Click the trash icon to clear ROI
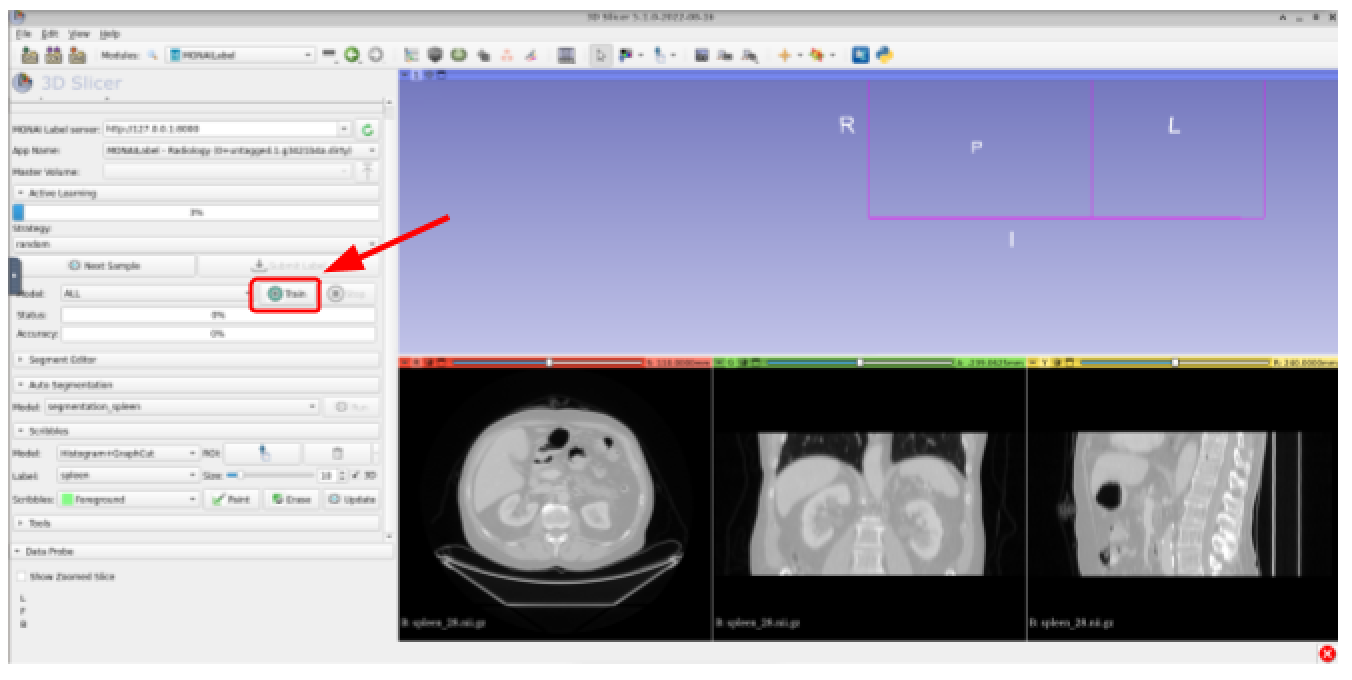The width and height of the screenshot is (1352, 680). (336, 454)
